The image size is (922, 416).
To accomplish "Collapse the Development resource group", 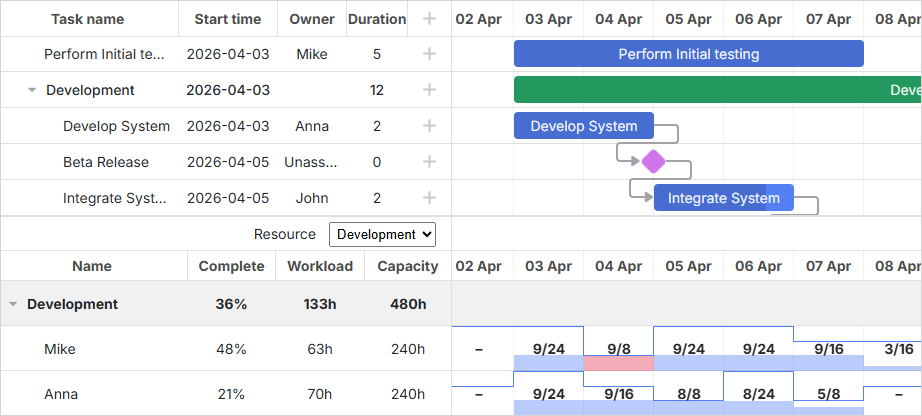I will (13, 304).
